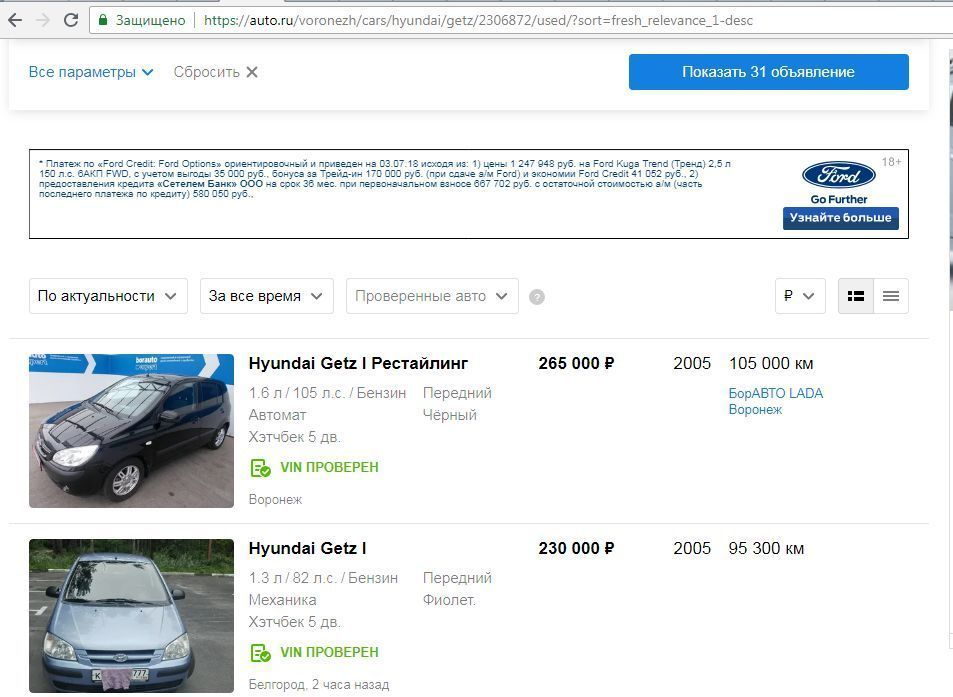Click the 18+ age label in ad
Image resolution: width=953 pixels, height=697 pixels.
(x=891, y=162)
